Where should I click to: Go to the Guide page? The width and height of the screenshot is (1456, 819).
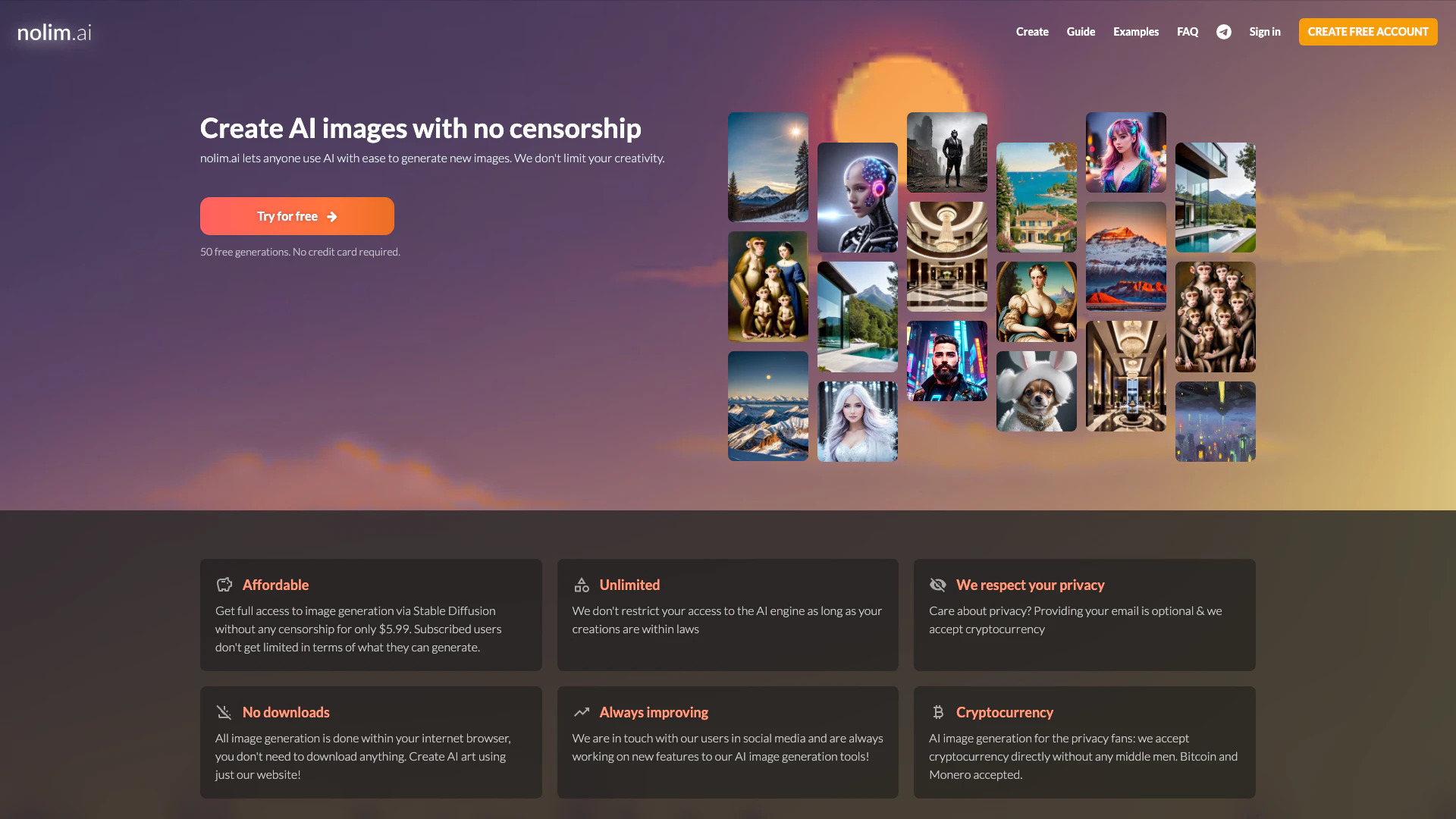(x=1081, y=32)
